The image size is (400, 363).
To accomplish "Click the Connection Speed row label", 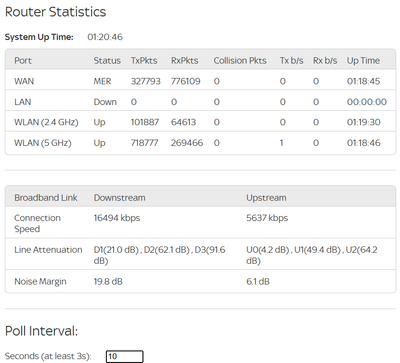I will coord(37,223).
